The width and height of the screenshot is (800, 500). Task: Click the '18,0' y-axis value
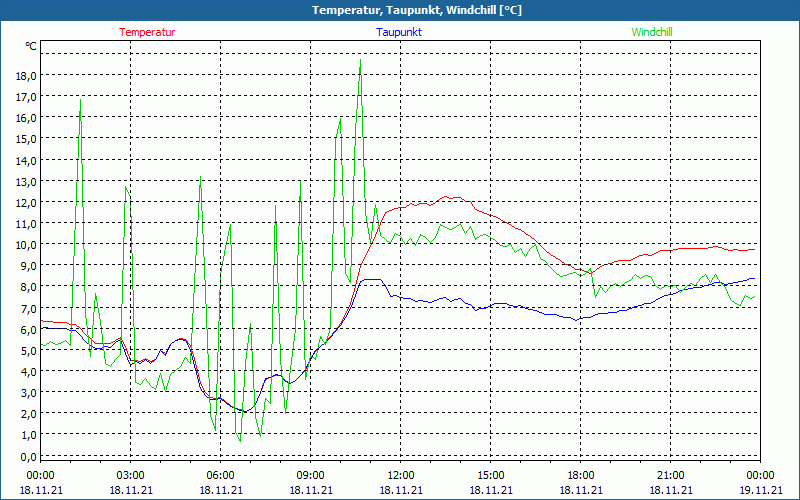click(x=27, y=76)
